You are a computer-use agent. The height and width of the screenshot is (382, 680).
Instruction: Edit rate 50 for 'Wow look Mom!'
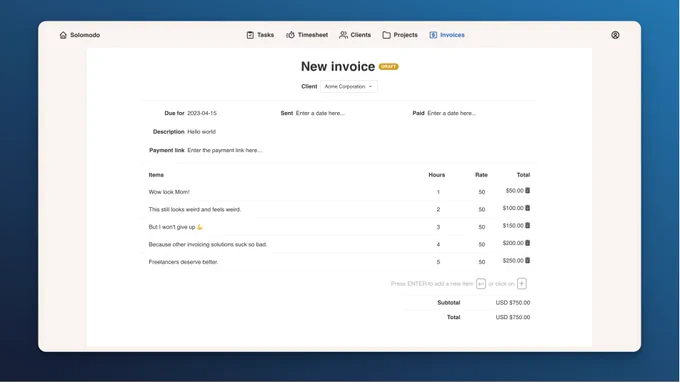(482, 192)
